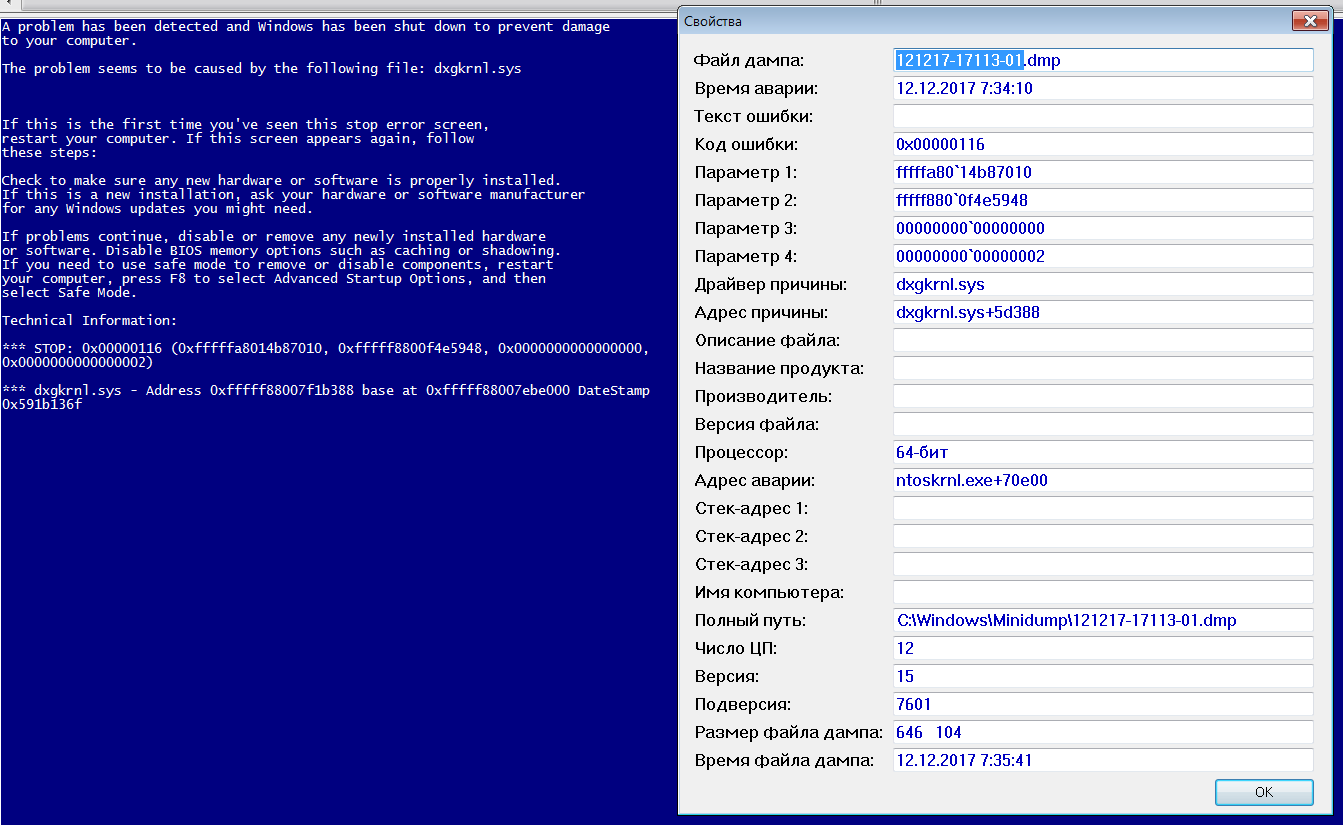Click the "select Safe Mode." text line
Viewport: 1343px width, 825px height.
tap(69, 292)
